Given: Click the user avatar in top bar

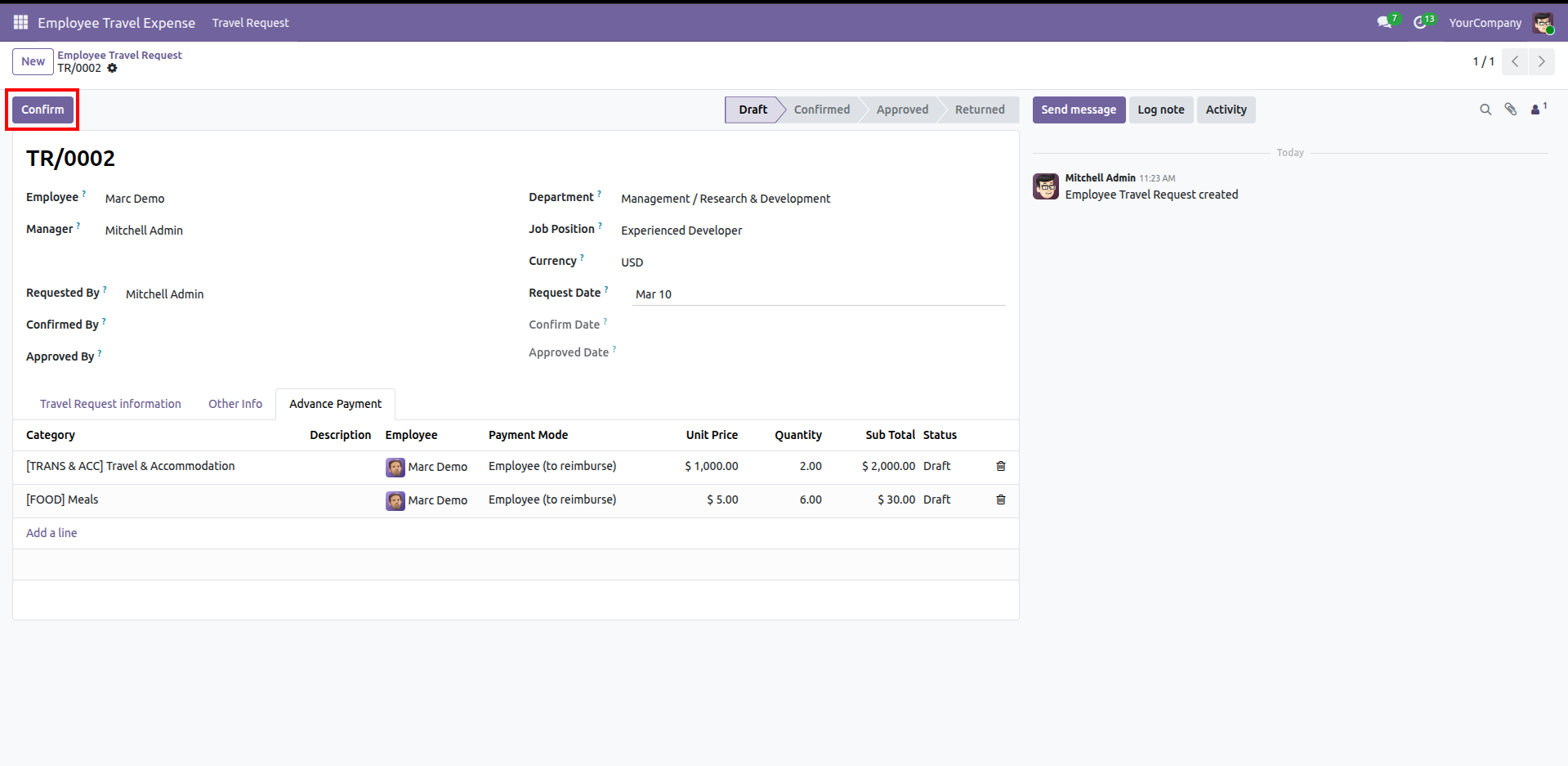Looking at the screenshot, I should (x=1543, y=23).
